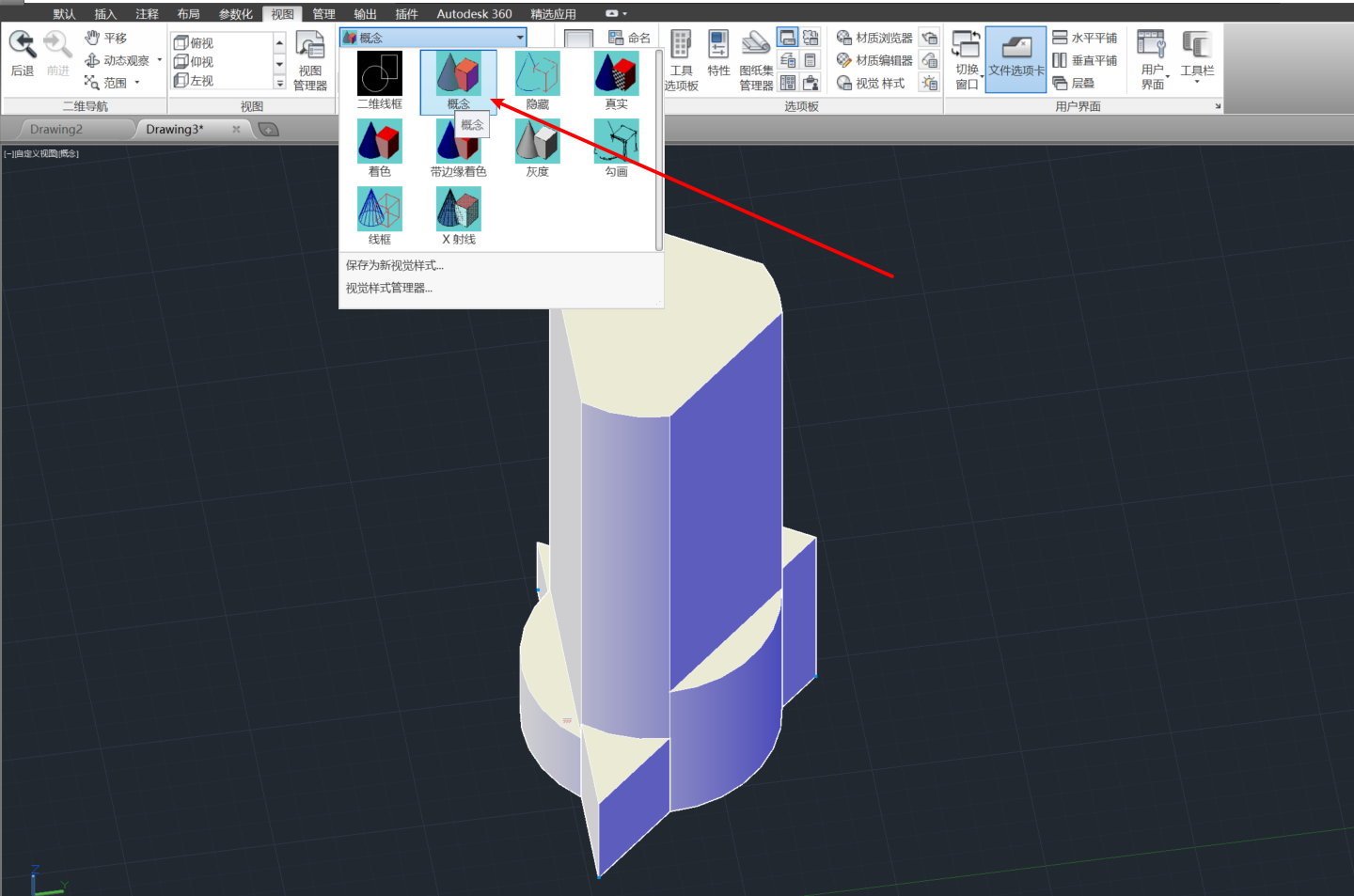Click visual style gallery scrollbar
The image size is (1354, 896).
pos(659,150)
